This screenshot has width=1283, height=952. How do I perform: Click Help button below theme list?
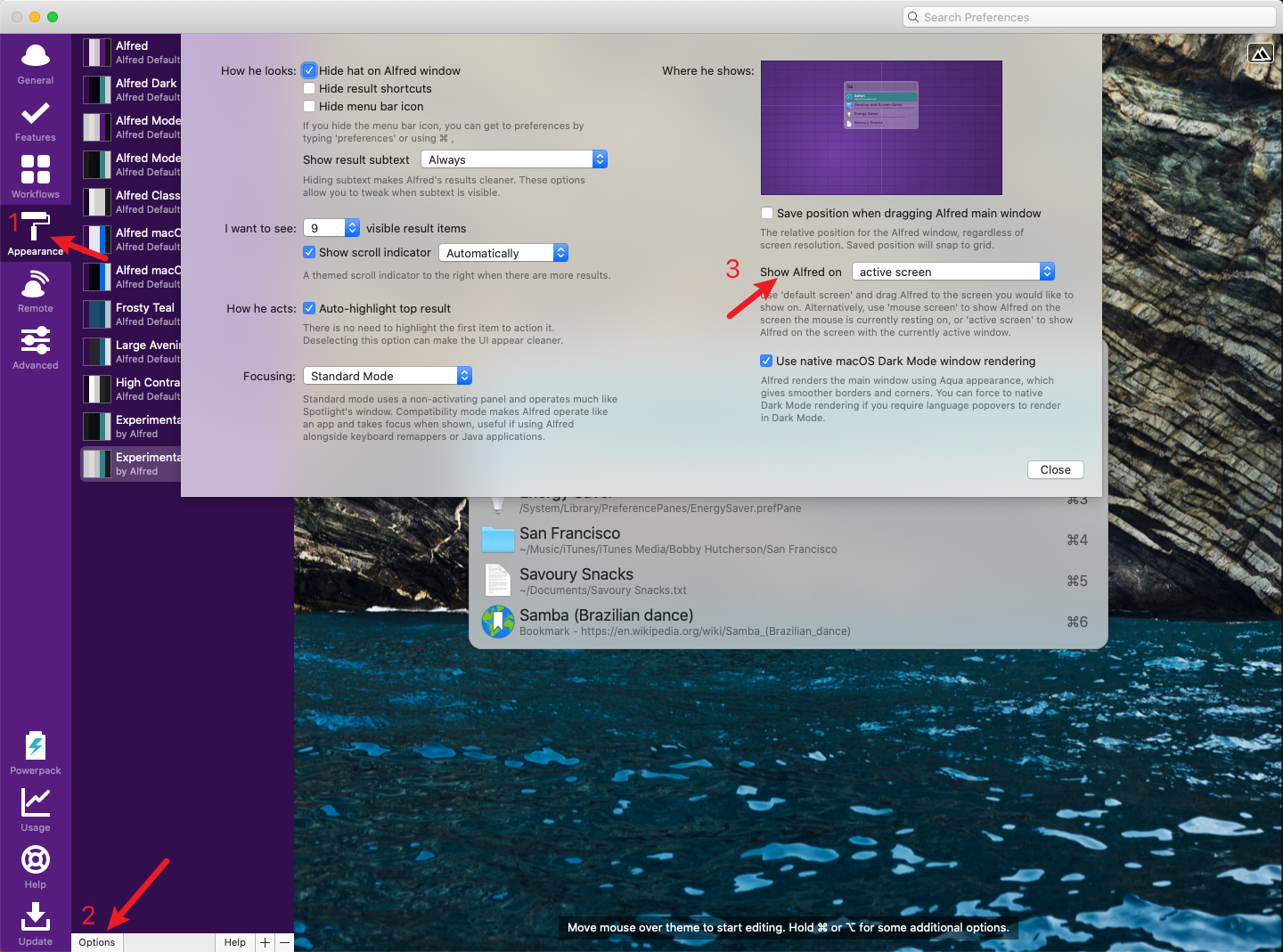(235, 942)
